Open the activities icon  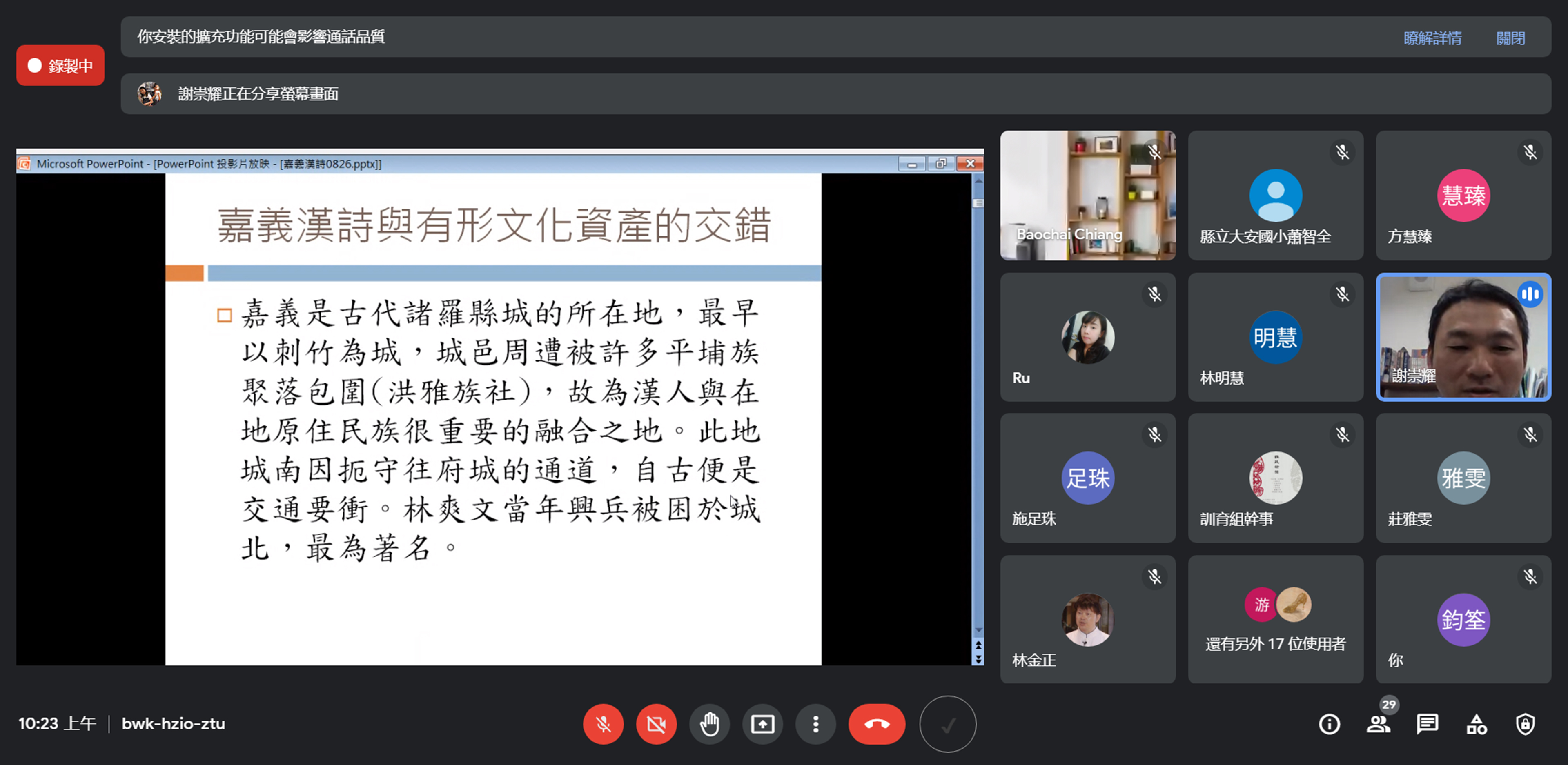point(1476,724)
